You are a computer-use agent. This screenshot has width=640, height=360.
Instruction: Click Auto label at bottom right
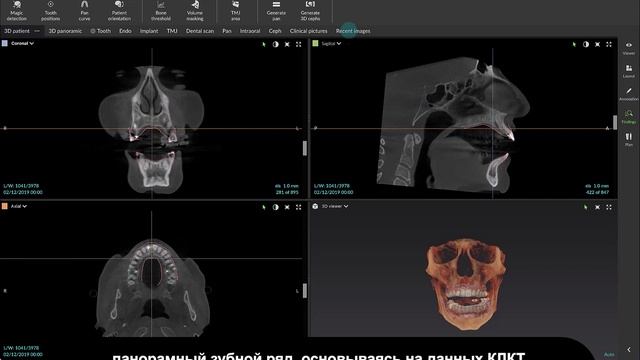609,354
